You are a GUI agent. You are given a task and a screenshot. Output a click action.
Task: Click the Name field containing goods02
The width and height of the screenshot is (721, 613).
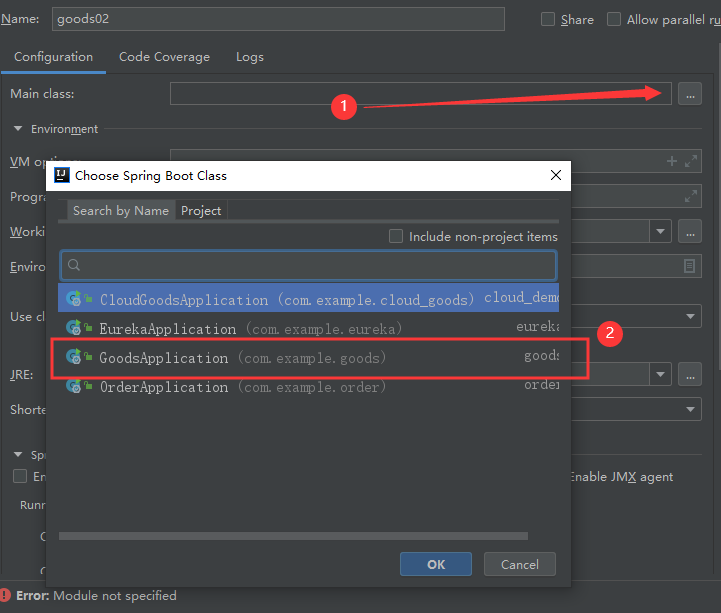point(278,19)
